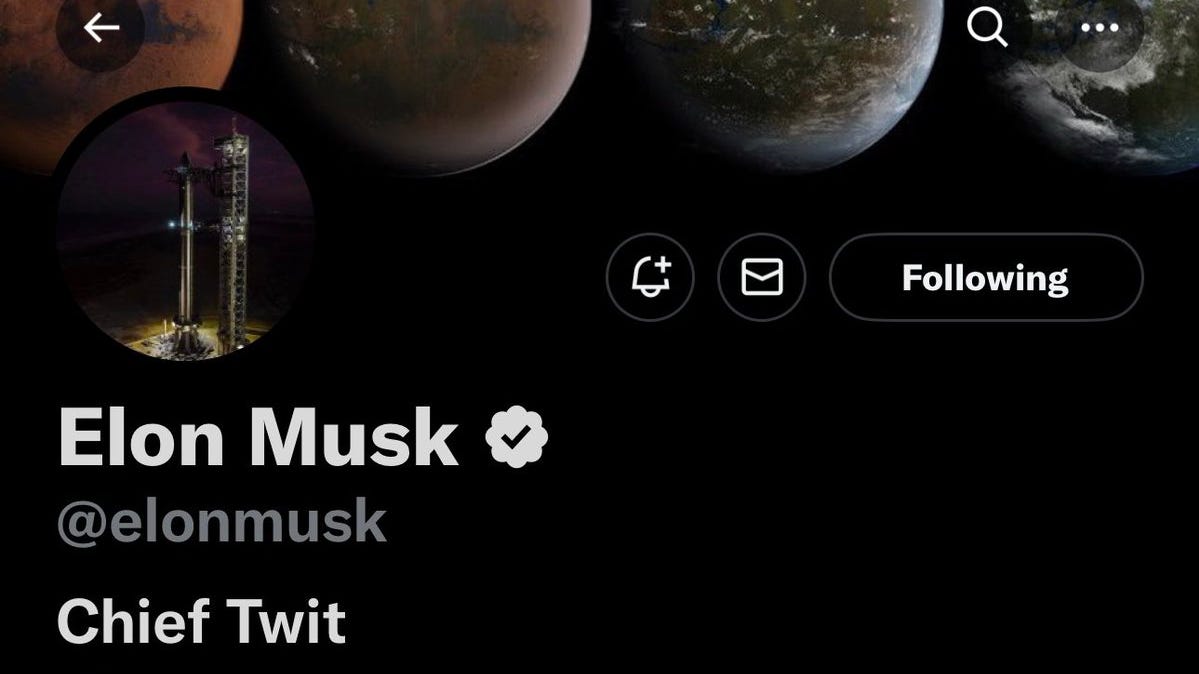Tap the plus sign on the bell
This screenshot has height=674, width=1199.
click(x=663, y=266)
